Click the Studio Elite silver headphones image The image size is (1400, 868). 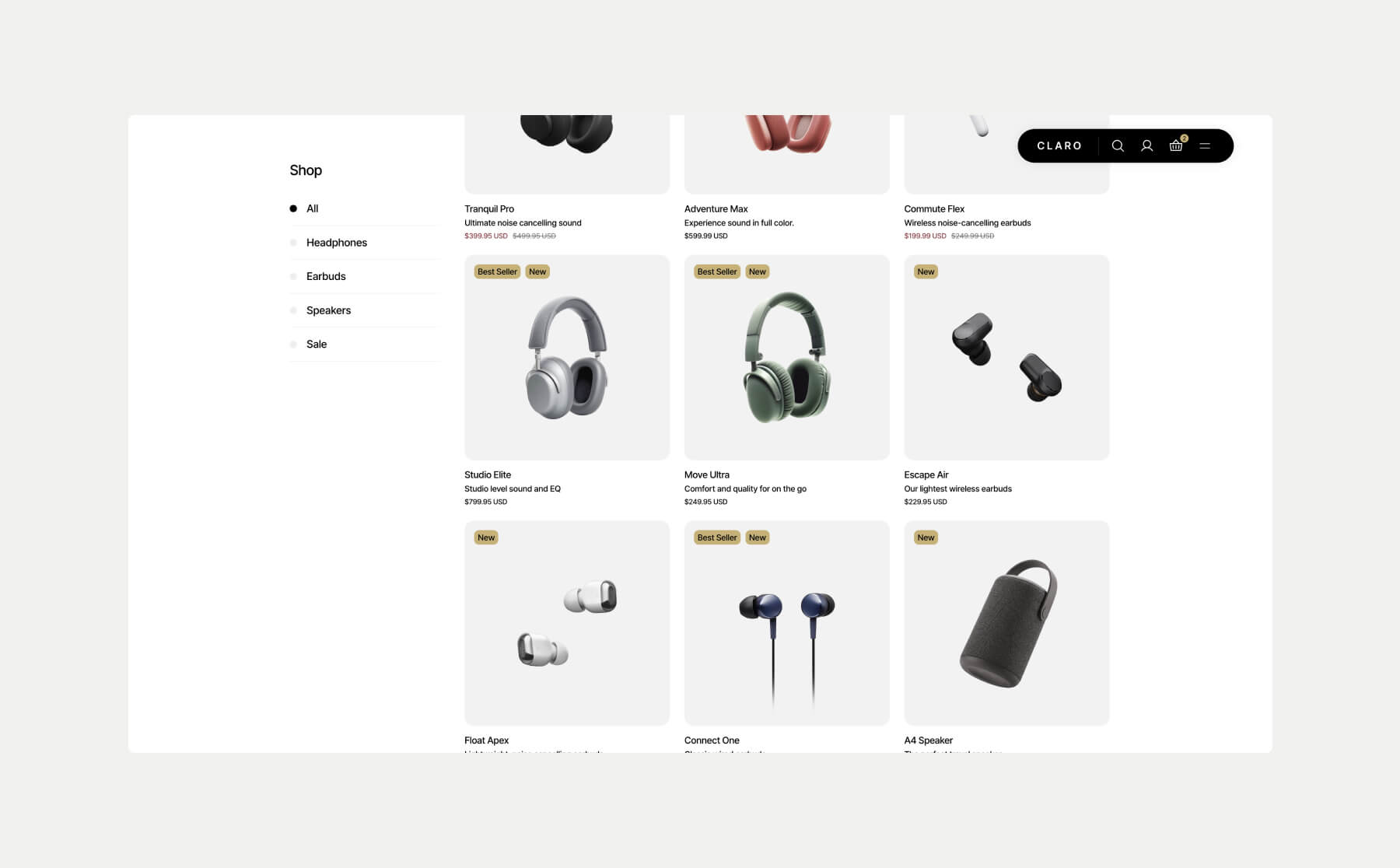(567, 358)
